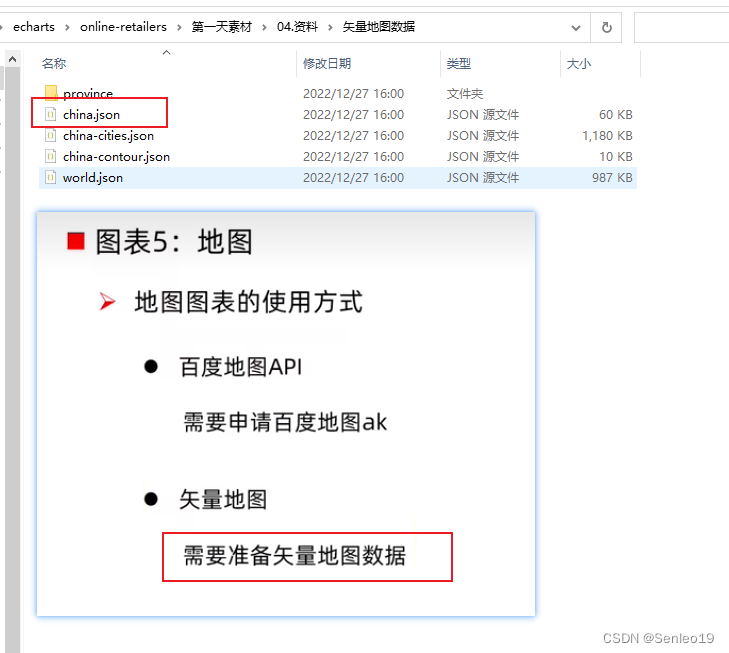
Task: Click the text 需要准备矢量地图数据
Action: click(295, 555)
